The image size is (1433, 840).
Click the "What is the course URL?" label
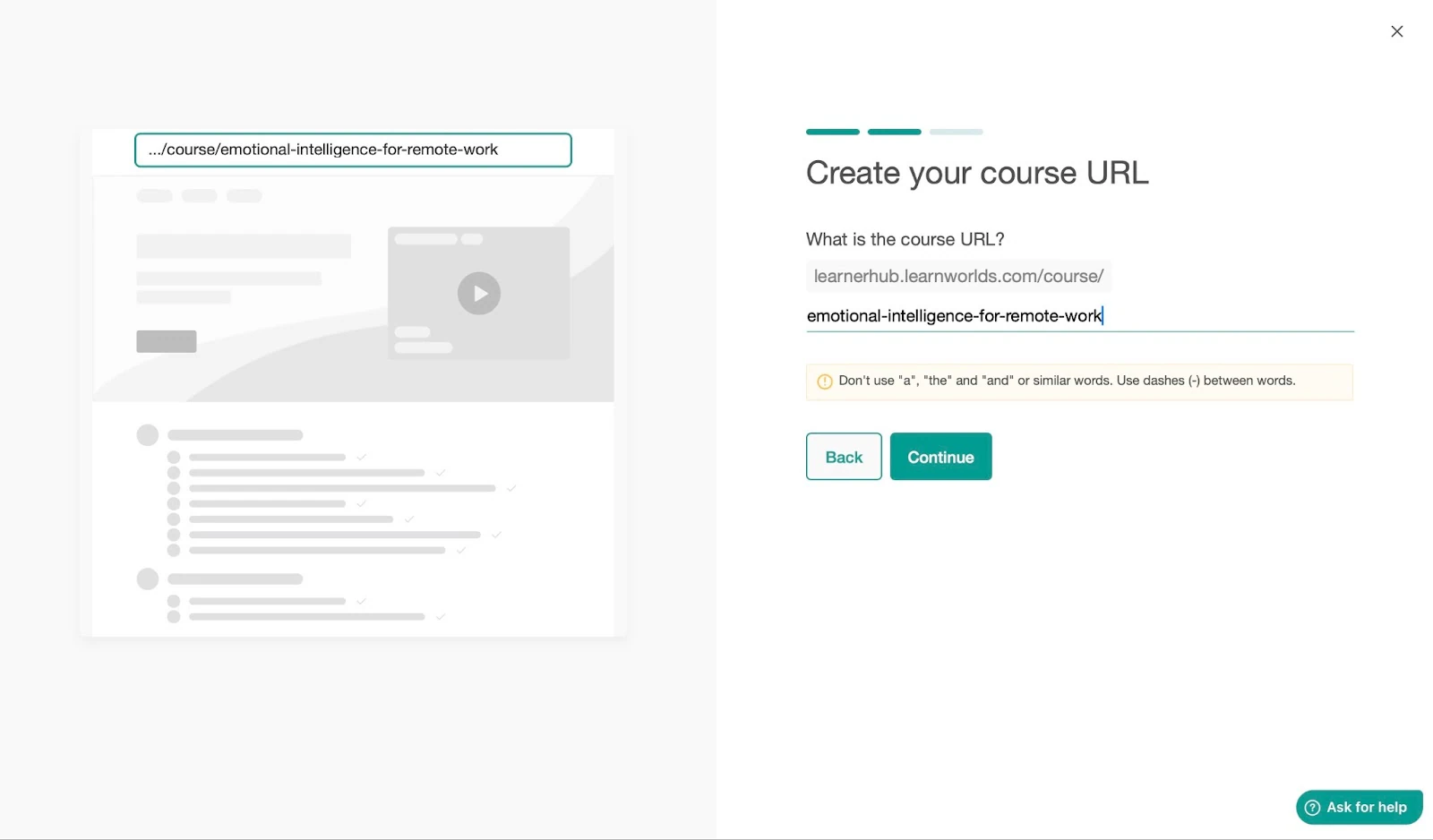point(905,239)
